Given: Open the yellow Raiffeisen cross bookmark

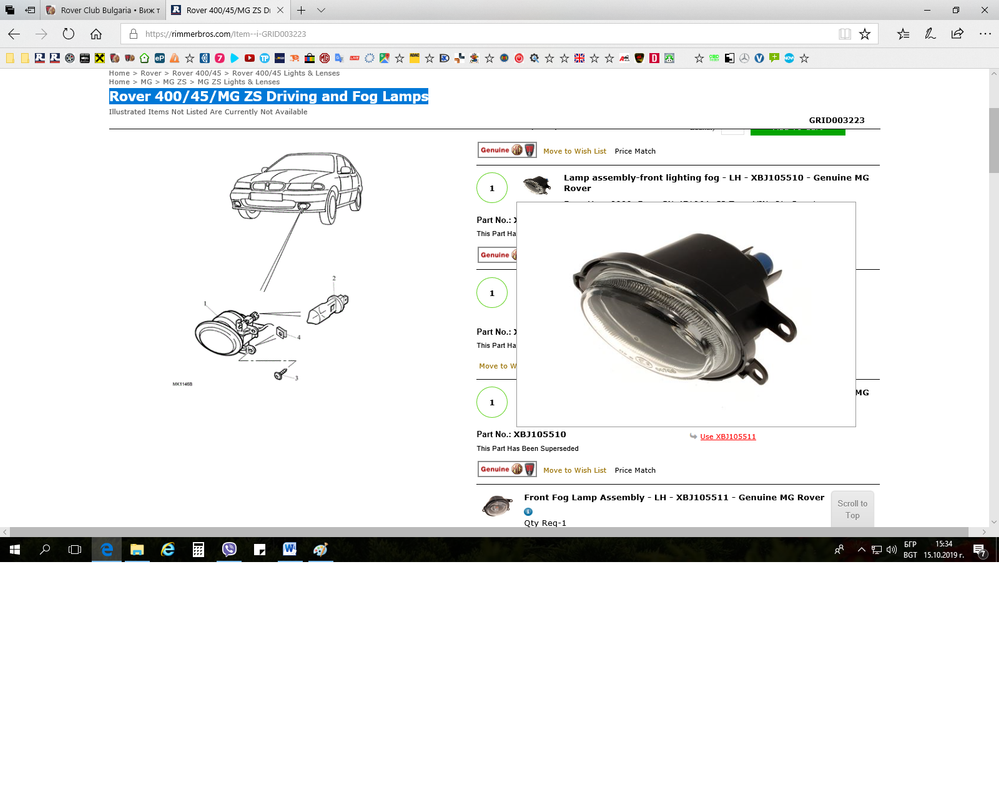Looking at the screenshot, I should 99,58.
